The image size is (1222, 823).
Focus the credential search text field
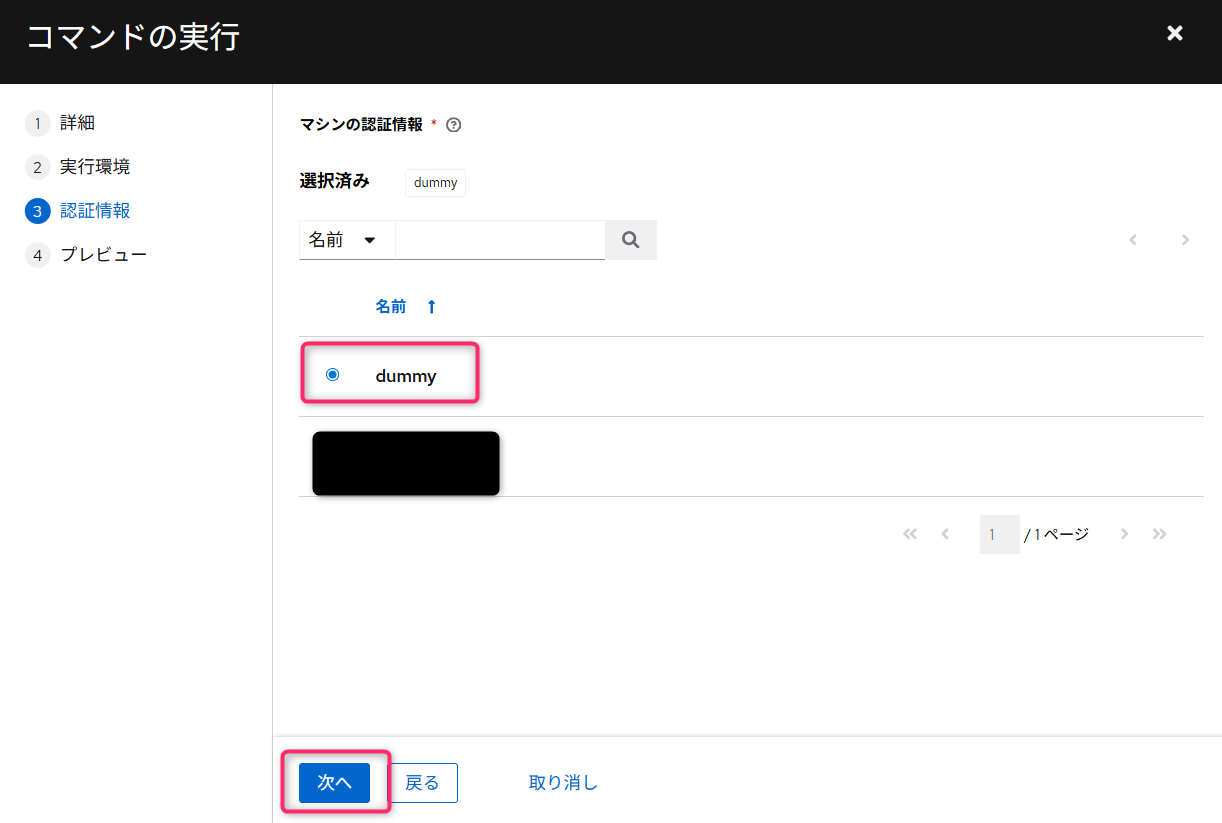(x=500, y=240)
